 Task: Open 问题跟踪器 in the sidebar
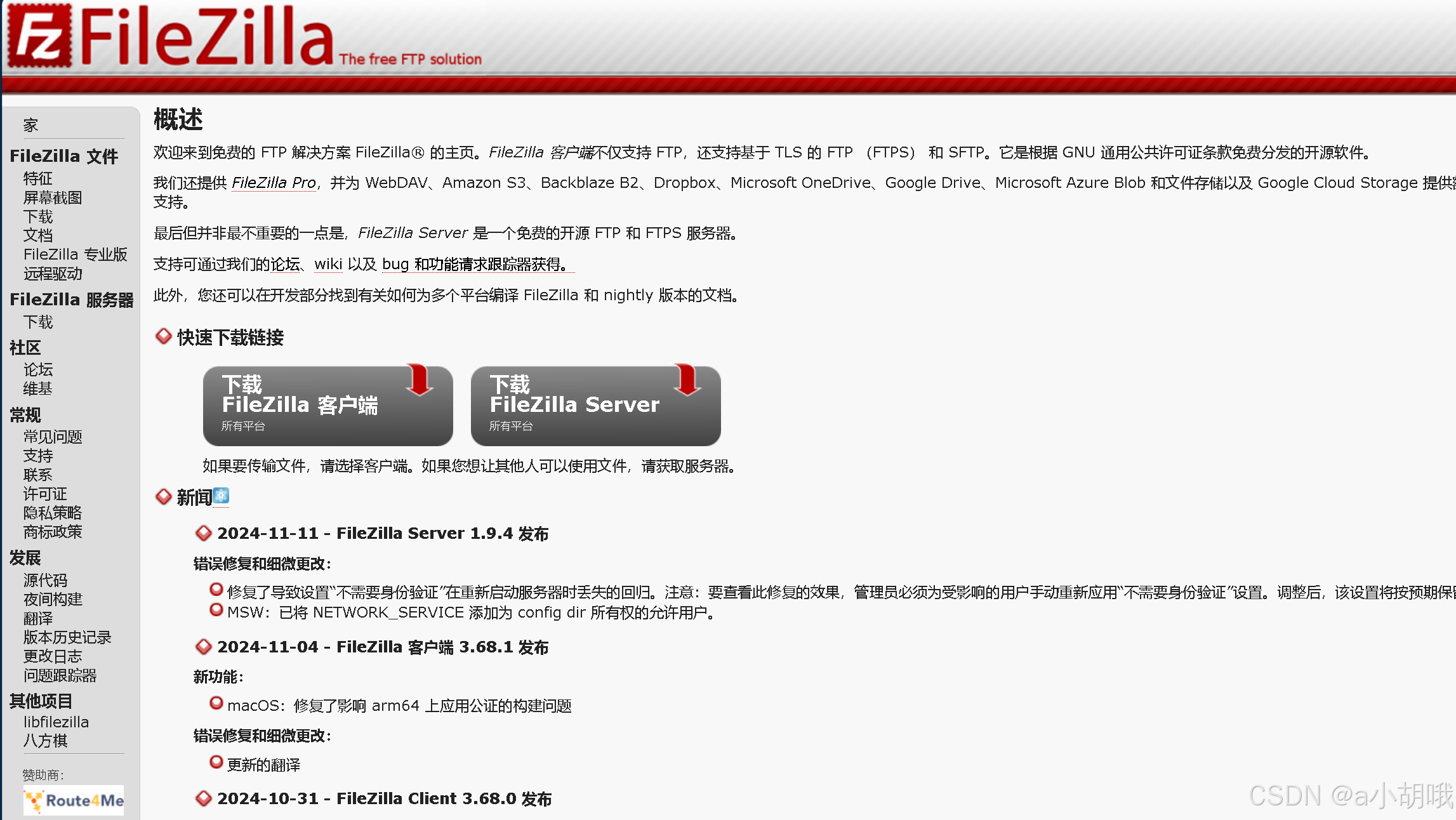60,675
